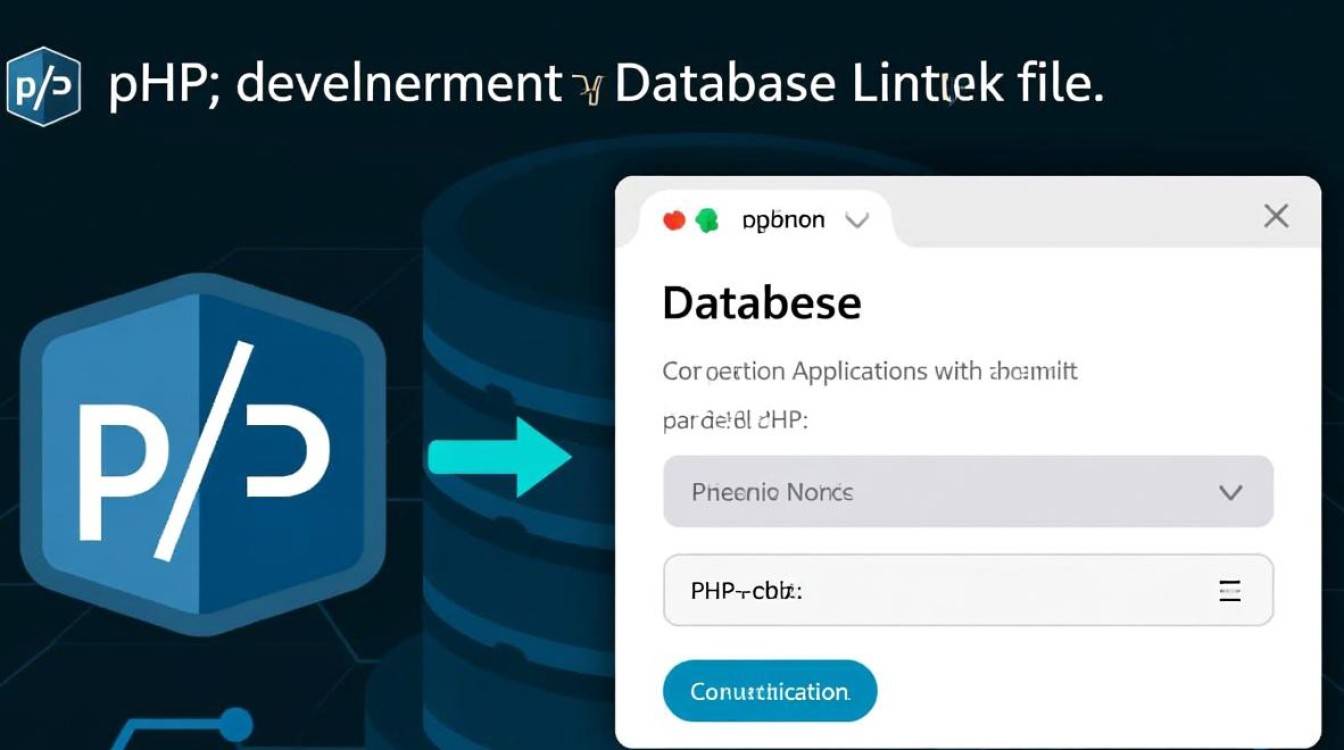Click into the PHP-cbk input field
The height and width of the screenshot is (750, 1344).
pyautogui.click(x=940, y=590)
